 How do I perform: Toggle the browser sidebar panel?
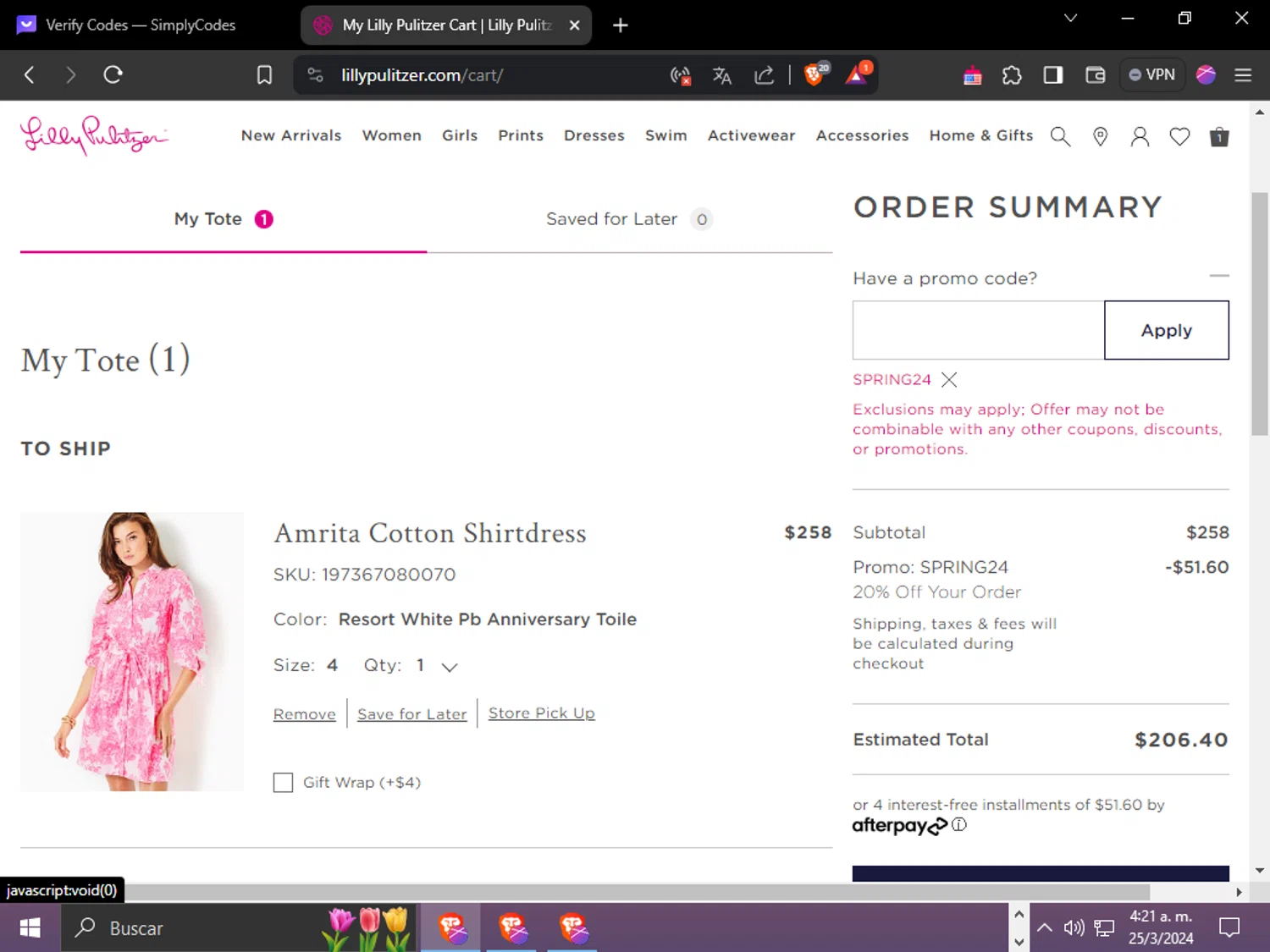coord(1052,75)
